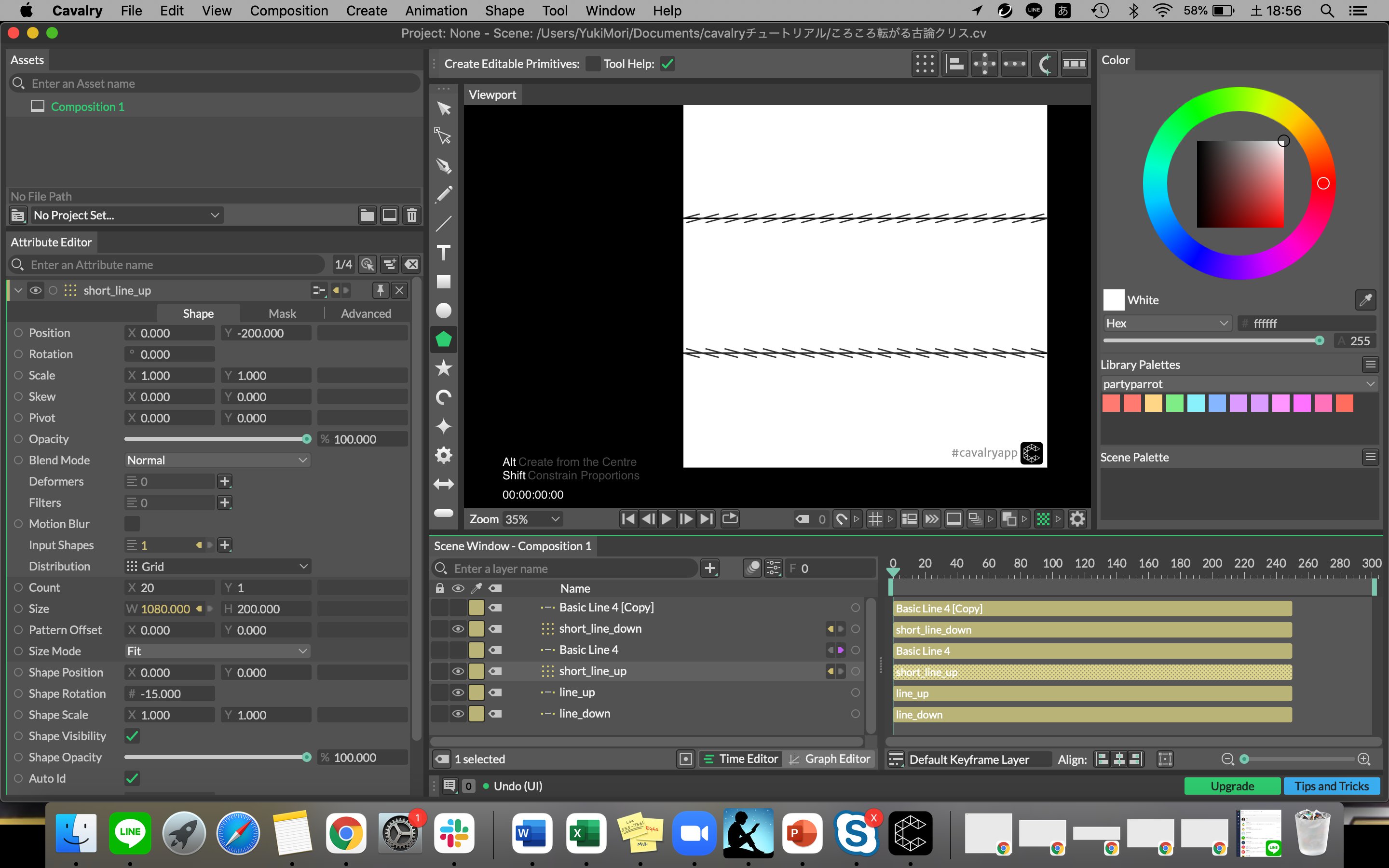Click the alpha slider handle in Color panel

(1320, 341)
